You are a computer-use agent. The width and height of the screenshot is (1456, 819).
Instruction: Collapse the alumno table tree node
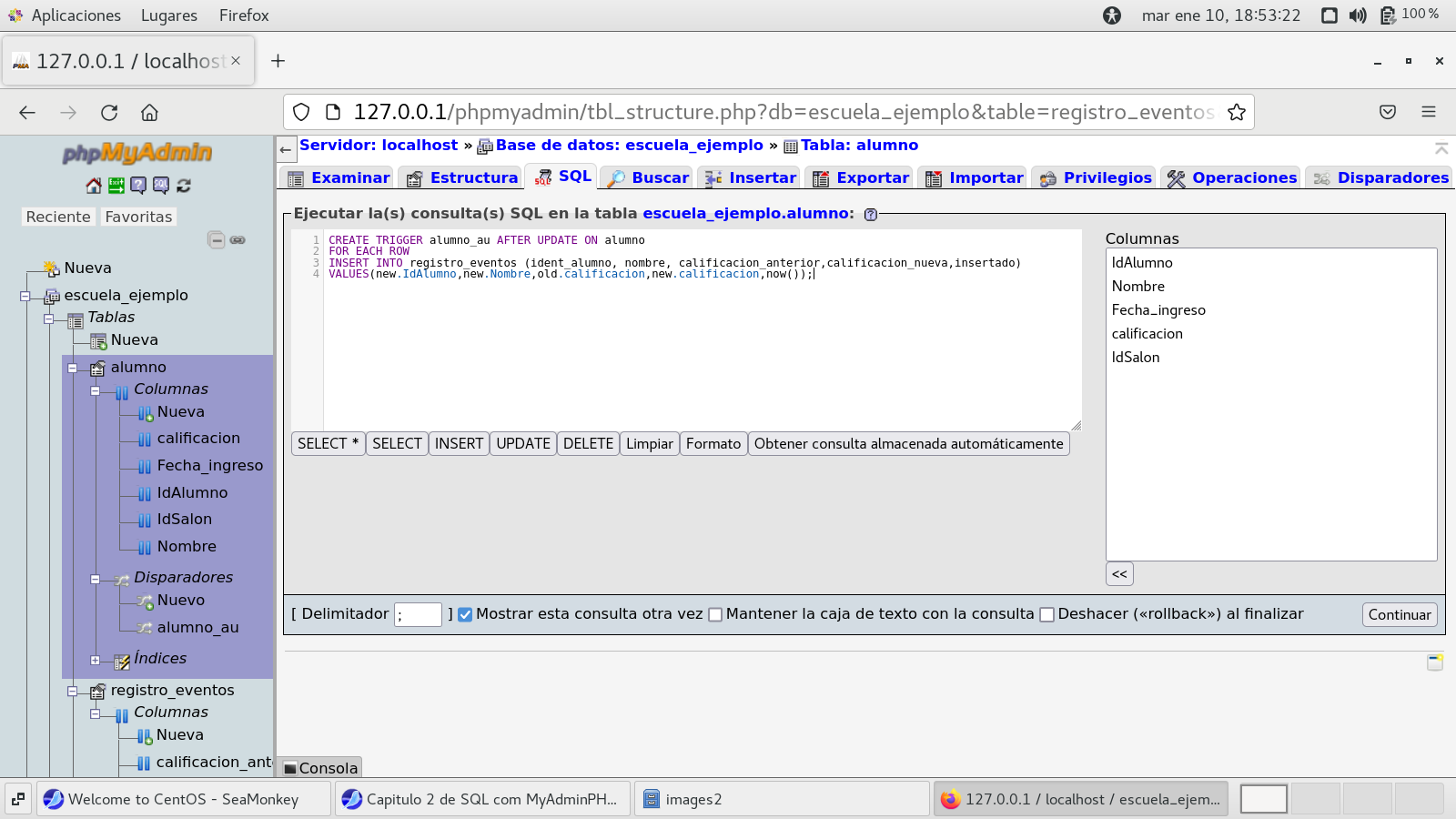tap(73, 369)
